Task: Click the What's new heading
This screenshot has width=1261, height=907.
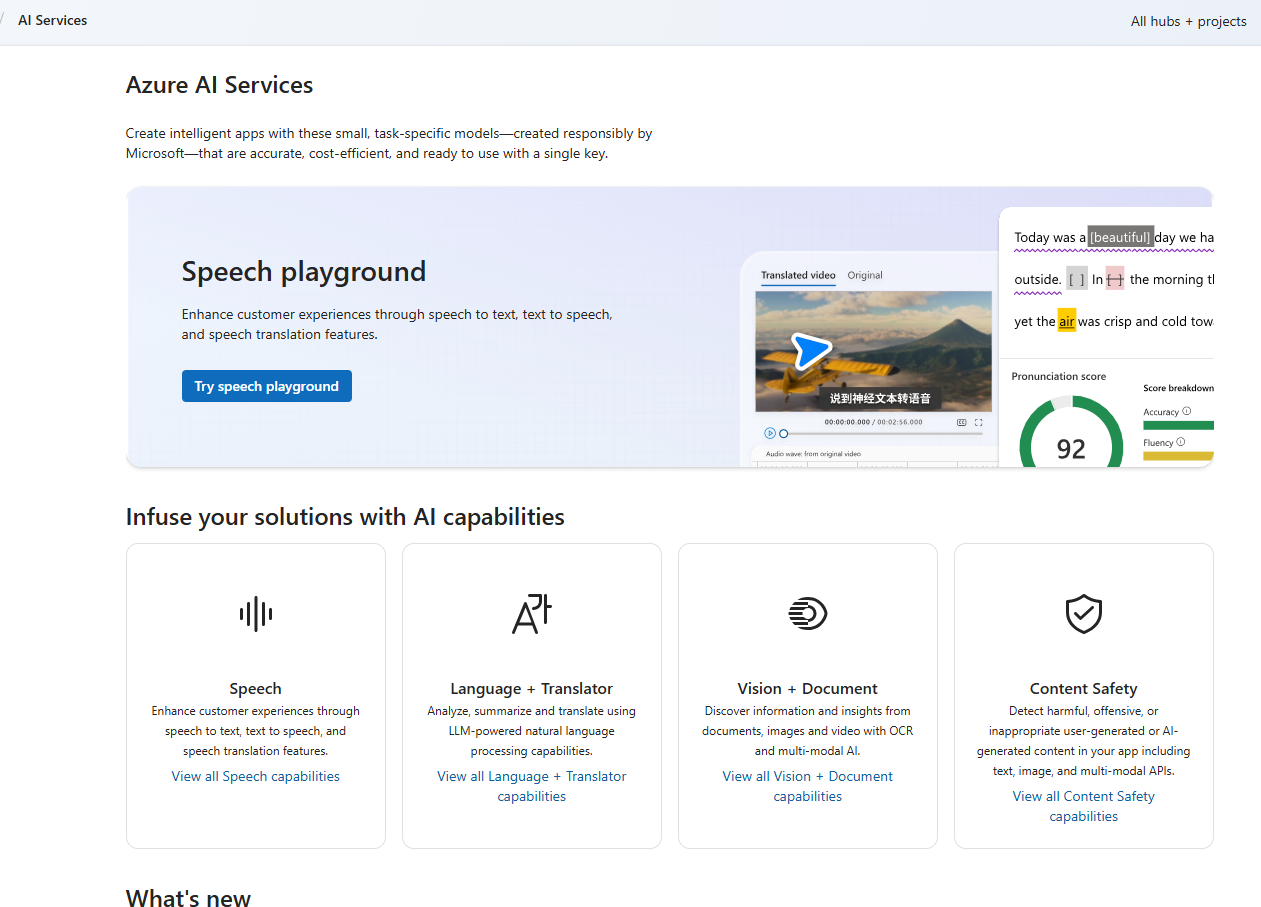Action: tap(188, 898)
